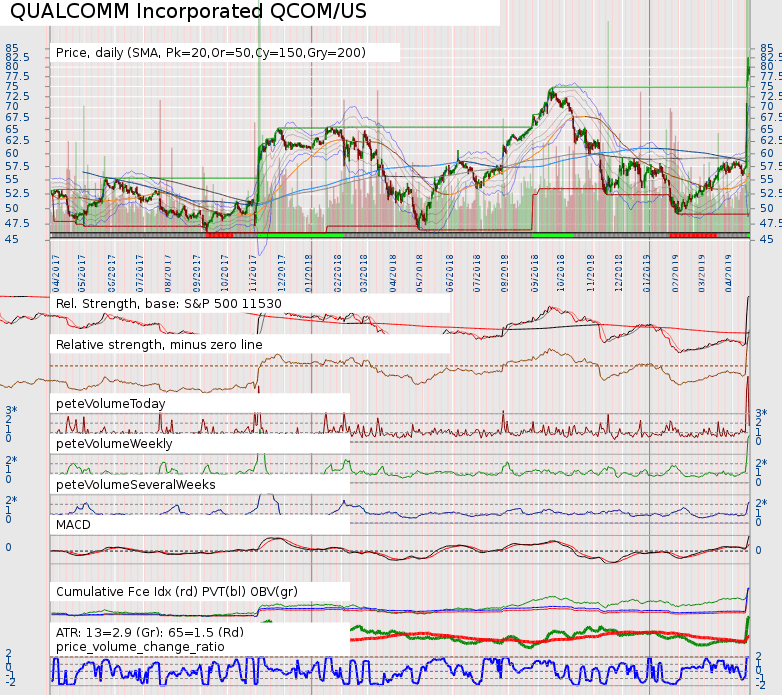Click the 03/2018 date label
The height and width of the screenshot is (695, 782).
[x=364, y=274]
